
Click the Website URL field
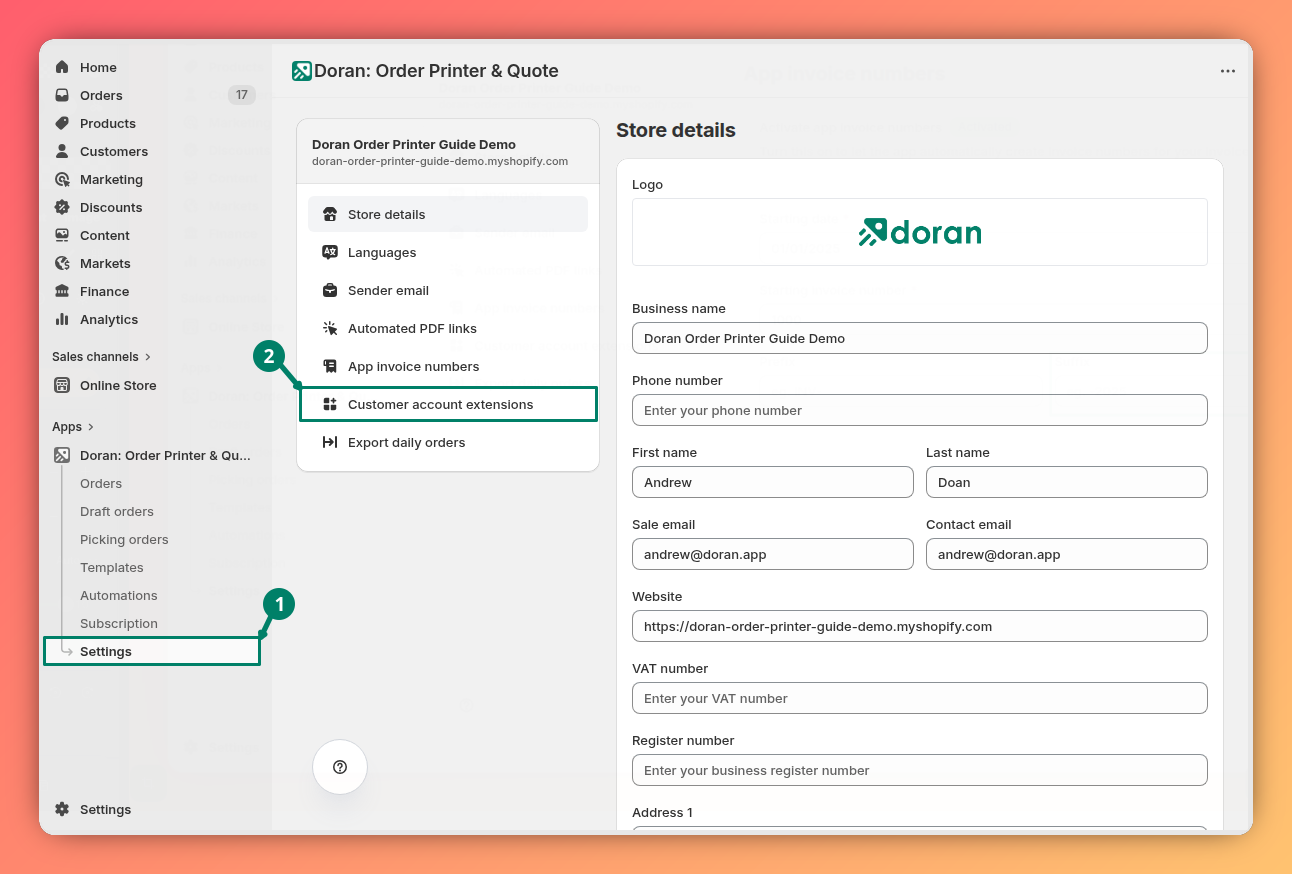[x=920, y=626]
